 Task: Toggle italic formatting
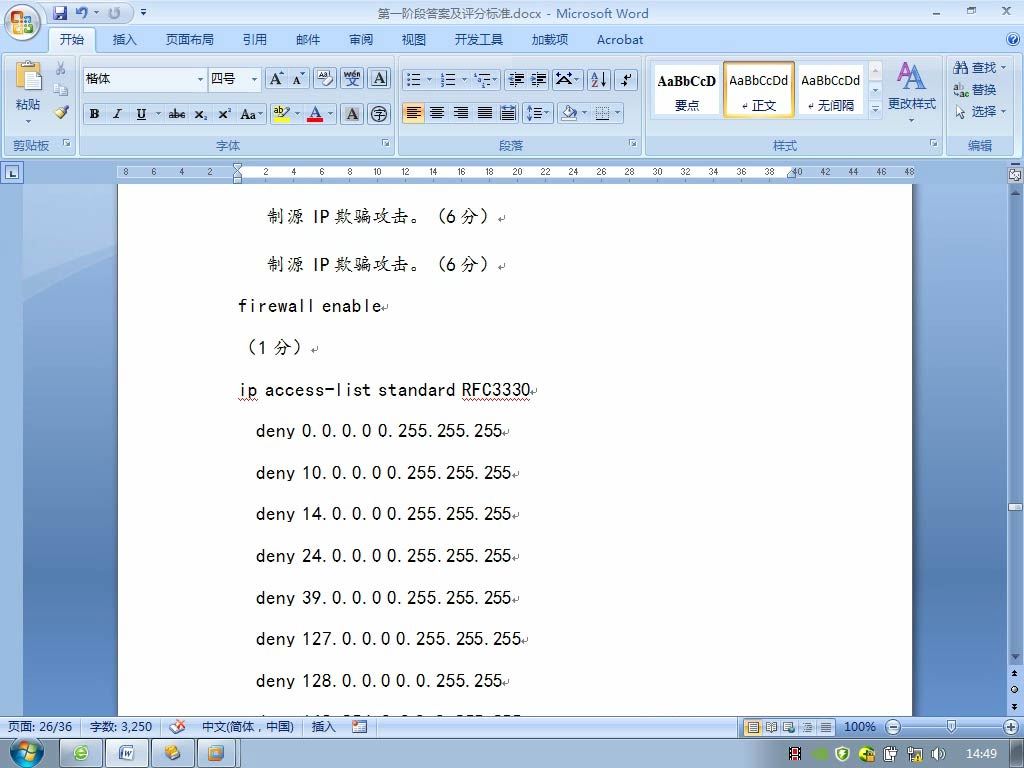[118, 114]
